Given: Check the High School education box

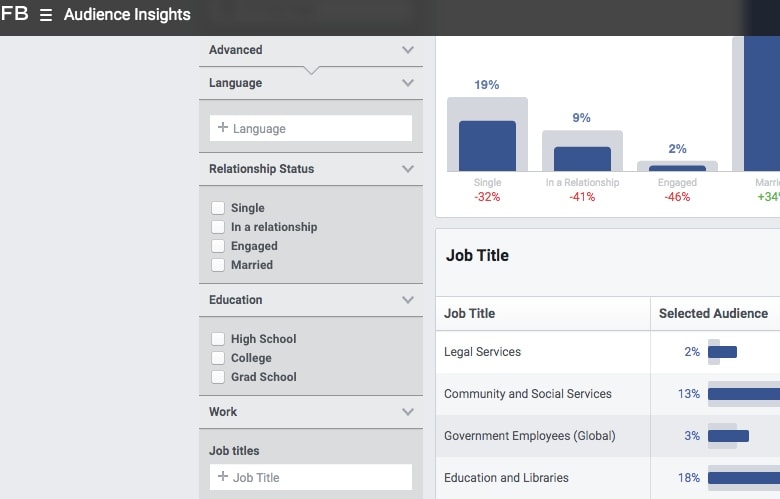Looking at the screenshot, I should 218,339.
